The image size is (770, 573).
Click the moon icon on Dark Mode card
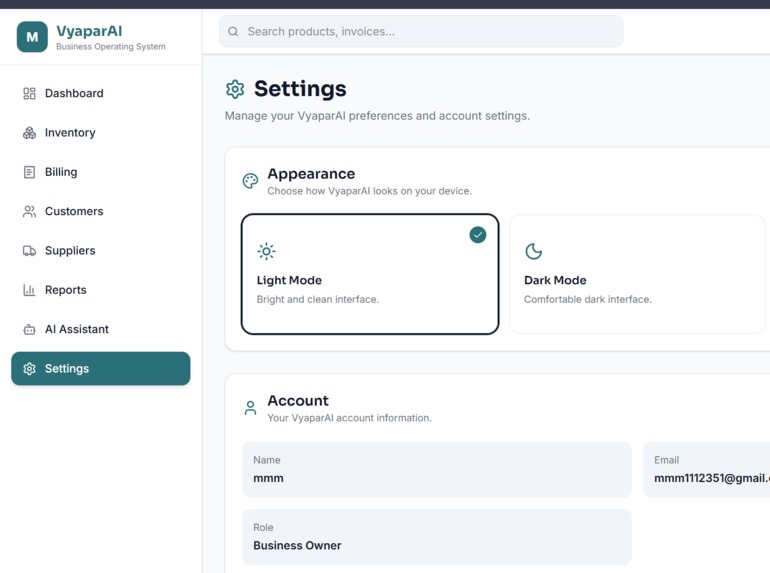tap(533, 251)
